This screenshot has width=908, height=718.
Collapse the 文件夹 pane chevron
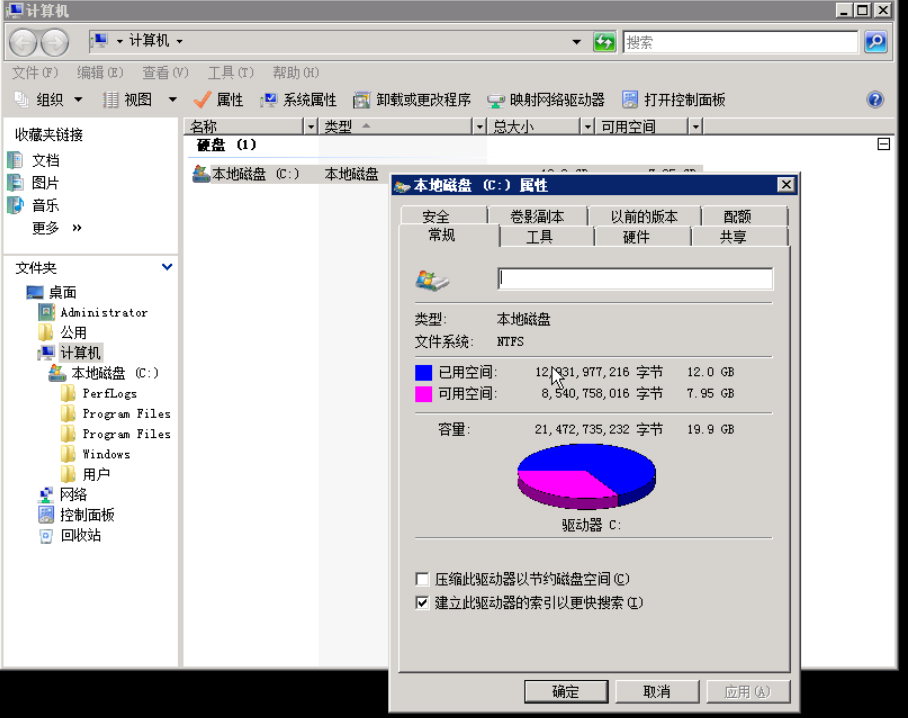(x=167, y=267)
